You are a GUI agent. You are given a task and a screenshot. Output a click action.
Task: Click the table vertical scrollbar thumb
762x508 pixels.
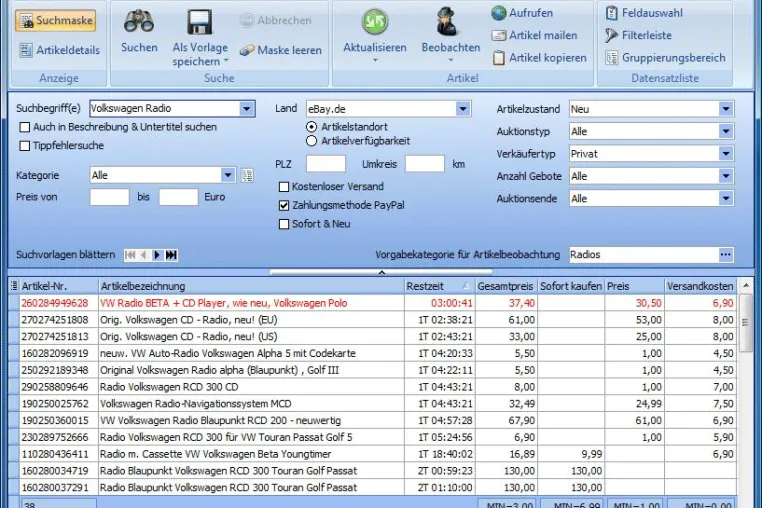[x=745, y=323]
